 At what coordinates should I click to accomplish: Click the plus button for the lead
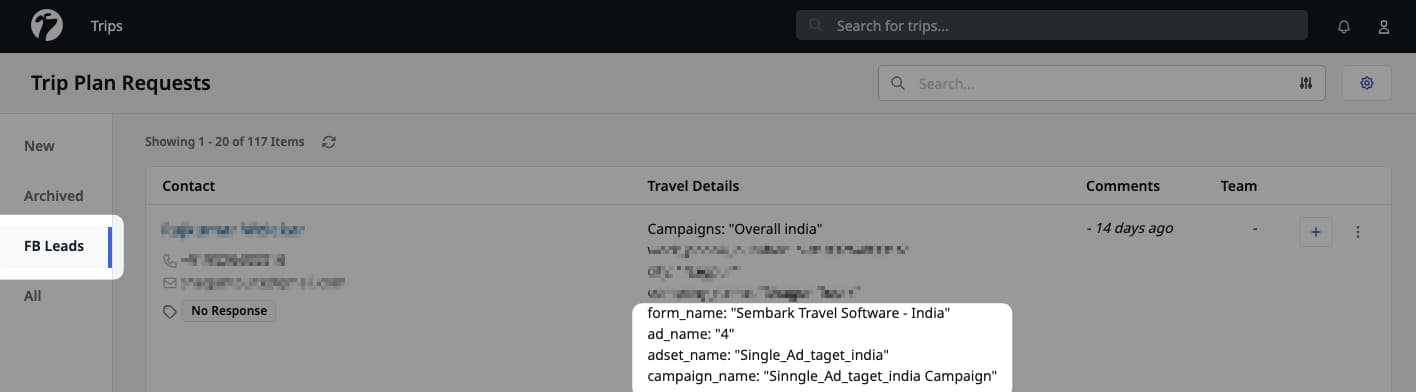pyautogui.click(x=1315, y=232)
